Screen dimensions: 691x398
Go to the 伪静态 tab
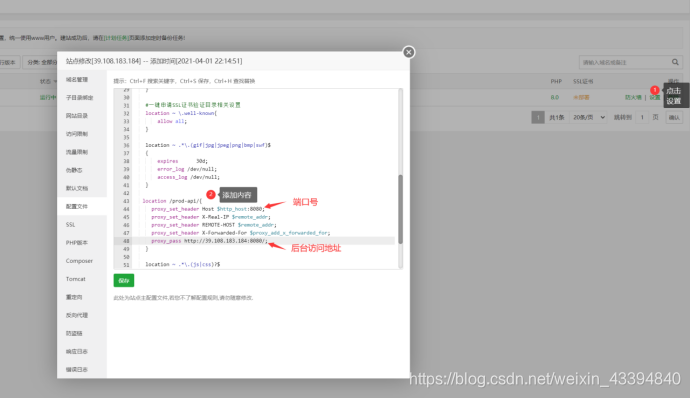(x=74, y=170)
